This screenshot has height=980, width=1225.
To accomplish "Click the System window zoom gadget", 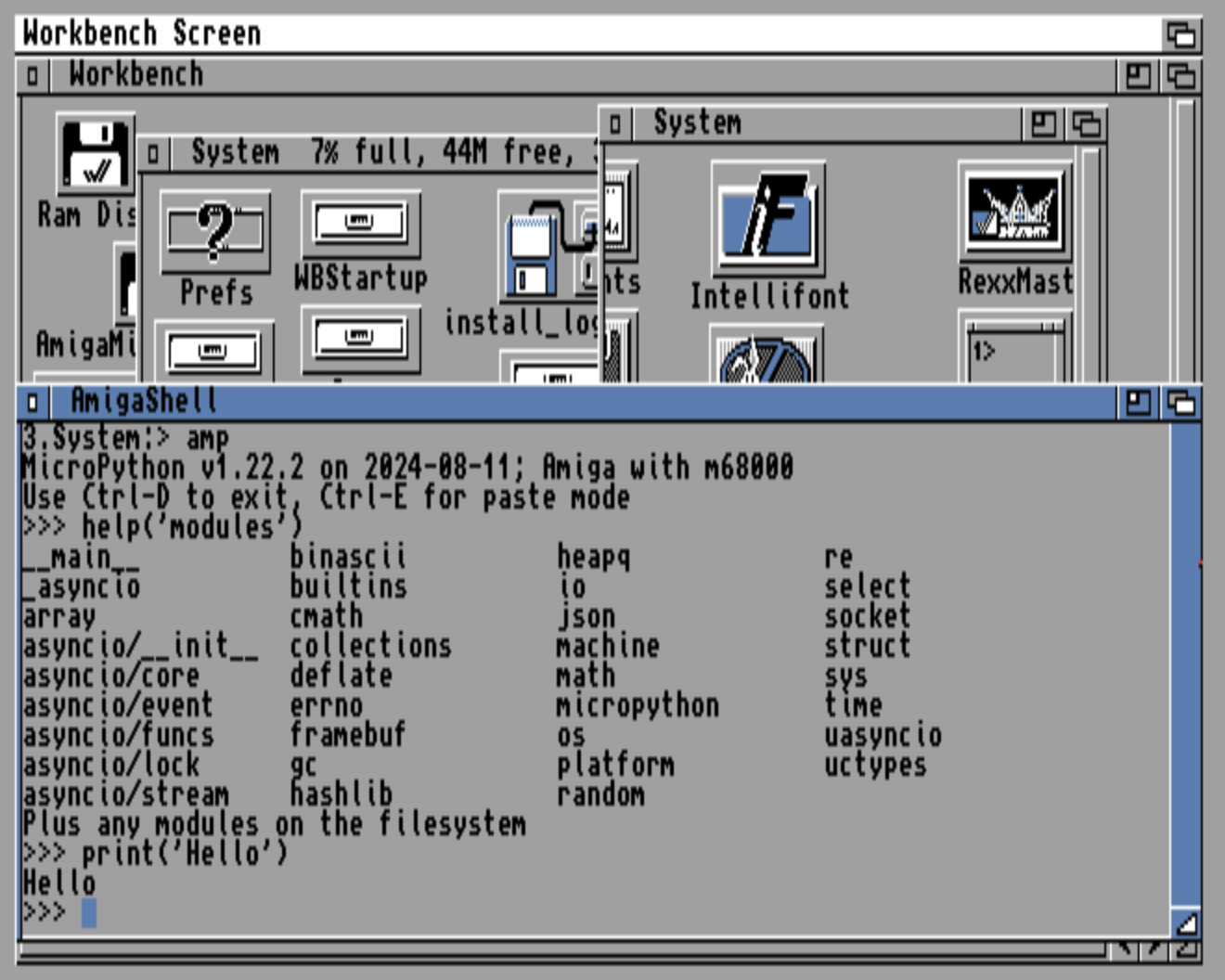I will pos(1043,123).
